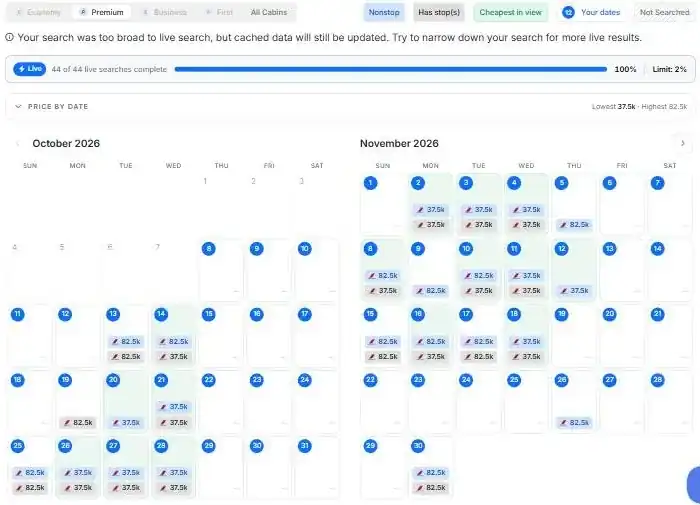Select the November 26 date circle
Image resolution: width=700 pixels, height=505 pixels.
click(x=562, y=380)
